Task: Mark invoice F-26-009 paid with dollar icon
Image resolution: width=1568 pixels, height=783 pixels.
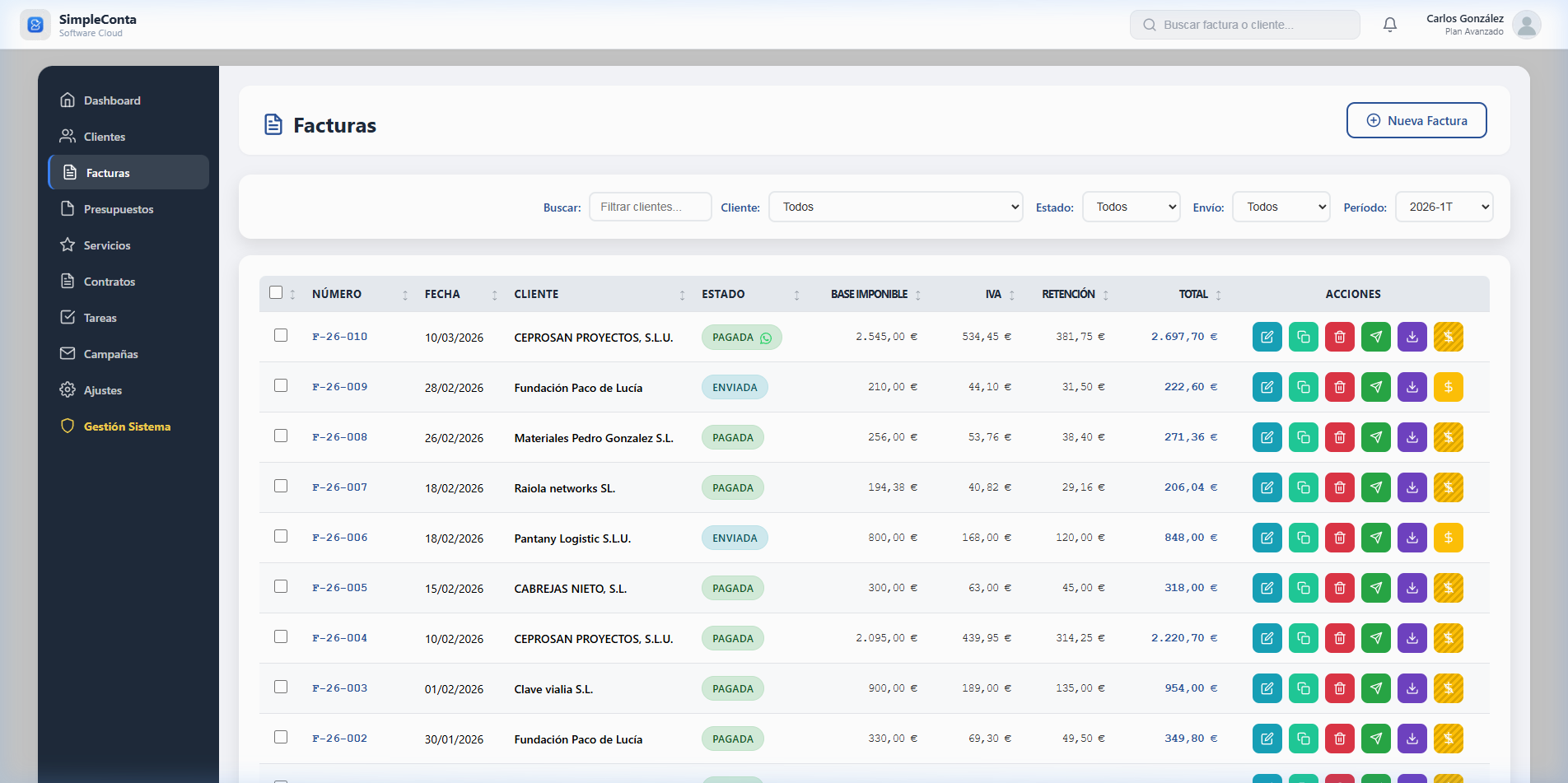Action: click(x=1448, y=387)
